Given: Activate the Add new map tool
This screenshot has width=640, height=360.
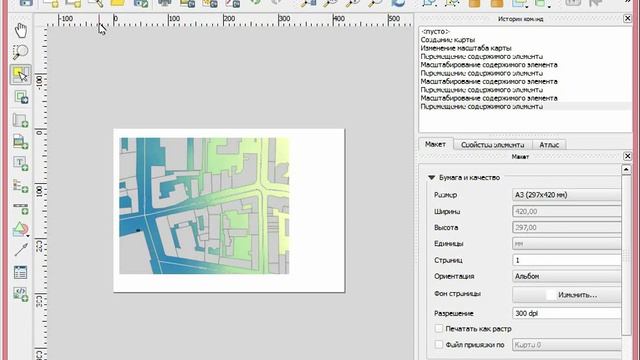Looking at the screenshot, I should [20, 120].
